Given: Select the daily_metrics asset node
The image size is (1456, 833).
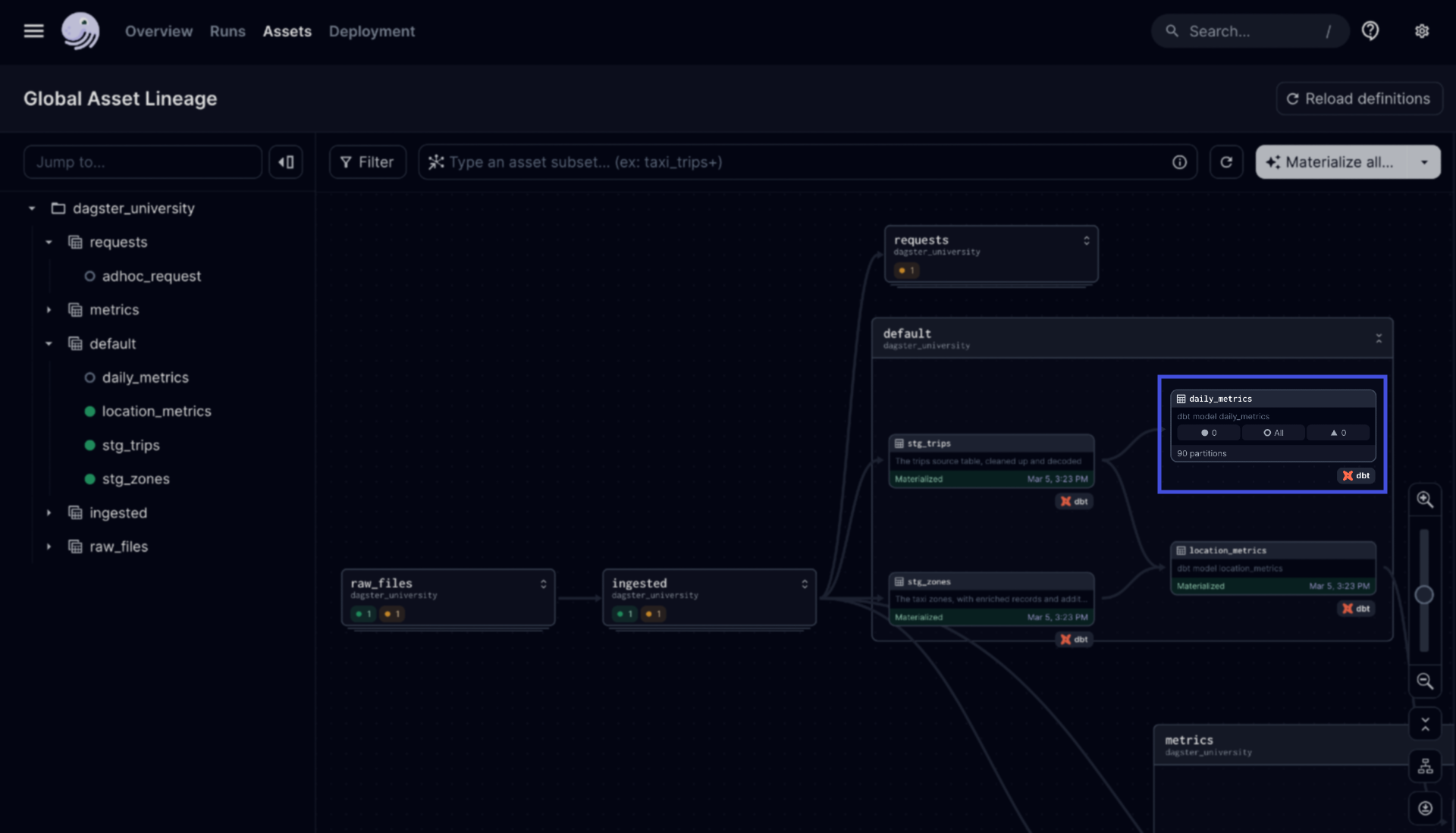Looking at the screenshot, I should [1272, 425].
